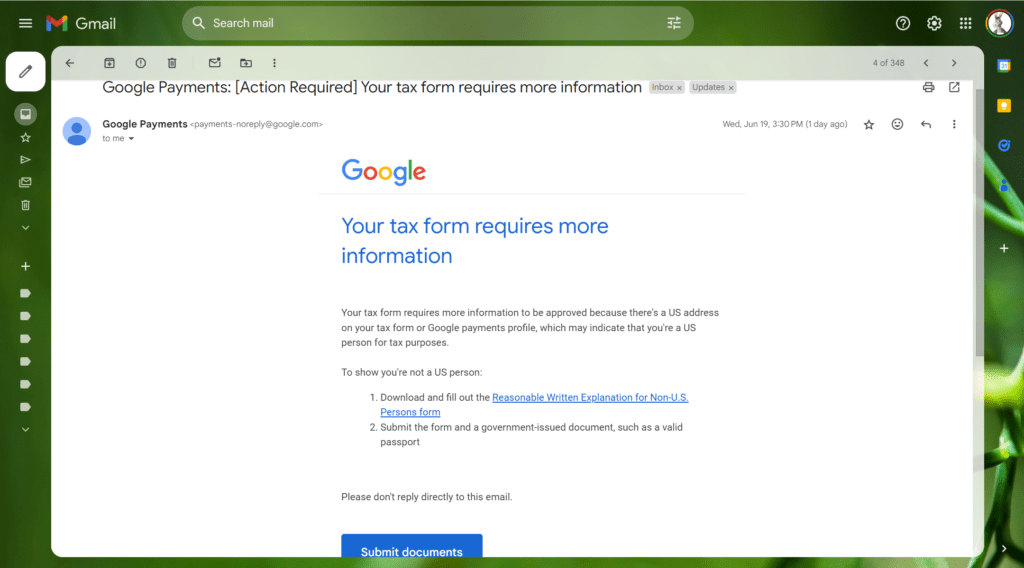Open Google apps grid
Screen dimensions: 1024x568
(965, 24)
